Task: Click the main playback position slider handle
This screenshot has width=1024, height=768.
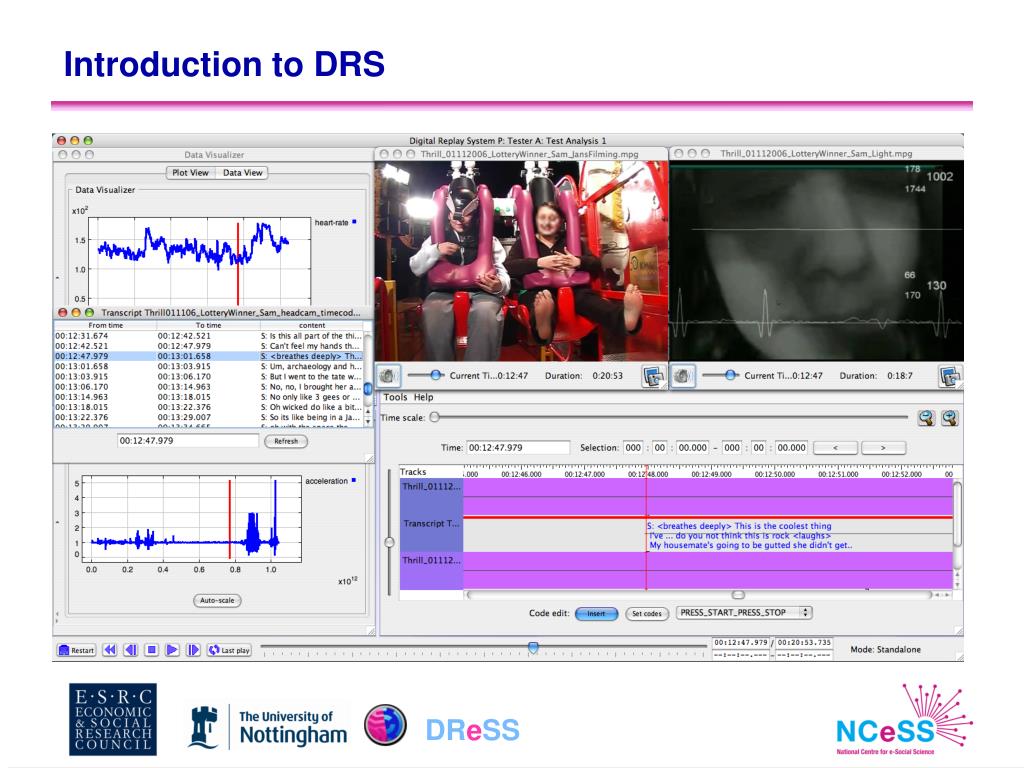Action: [533, 648]
